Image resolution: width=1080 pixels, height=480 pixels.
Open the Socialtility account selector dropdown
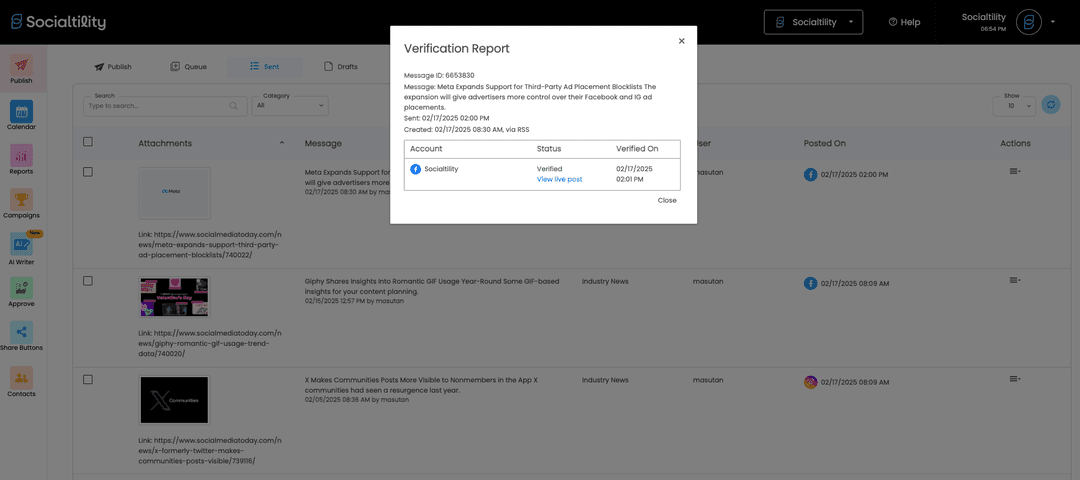(x=813, y=22)
